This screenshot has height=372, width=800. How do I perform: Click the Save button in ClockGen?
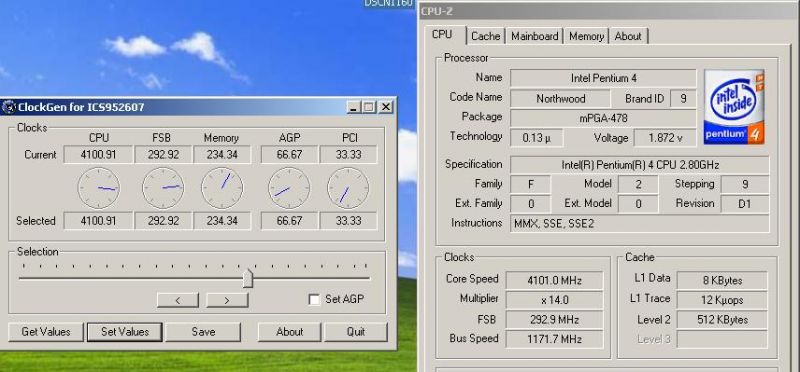point(203,332)
